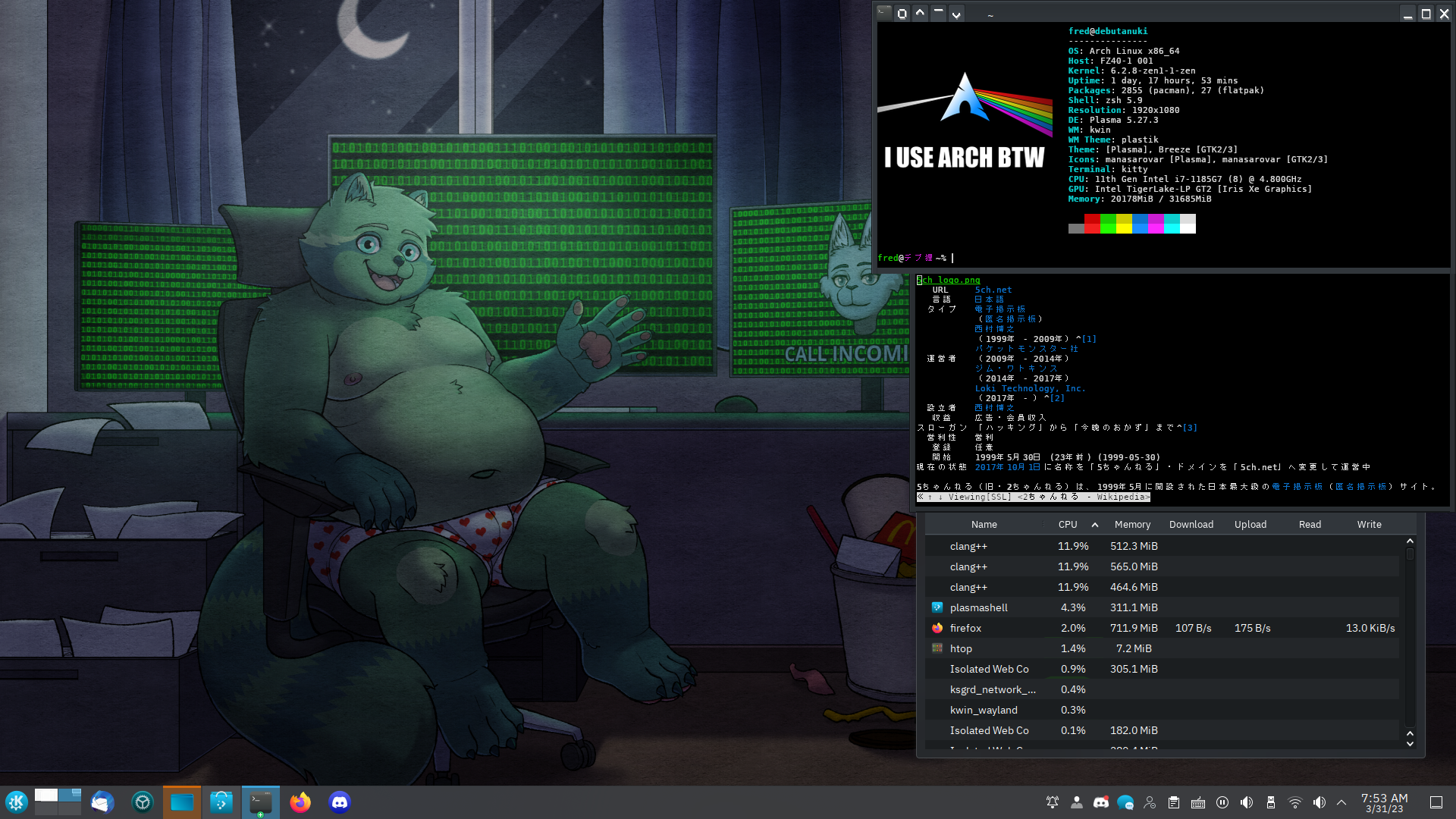
Task: Sort processes by Memory column header
Action: (1132, 525)
